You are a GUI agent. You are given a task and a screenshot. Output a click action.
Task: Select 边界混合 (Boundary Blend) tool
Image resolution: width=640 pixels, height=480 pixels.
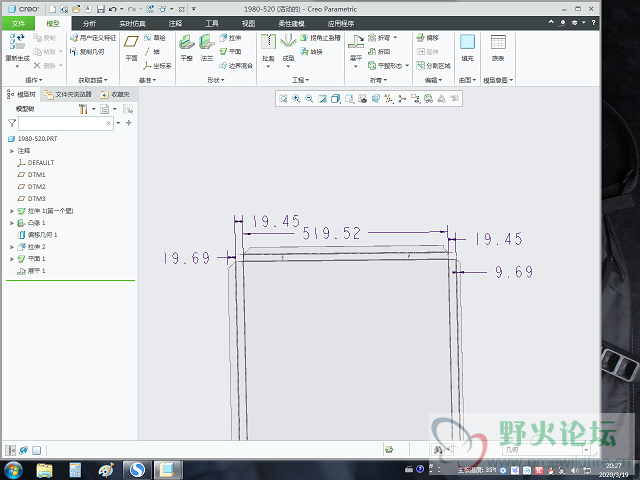(236, 66)
